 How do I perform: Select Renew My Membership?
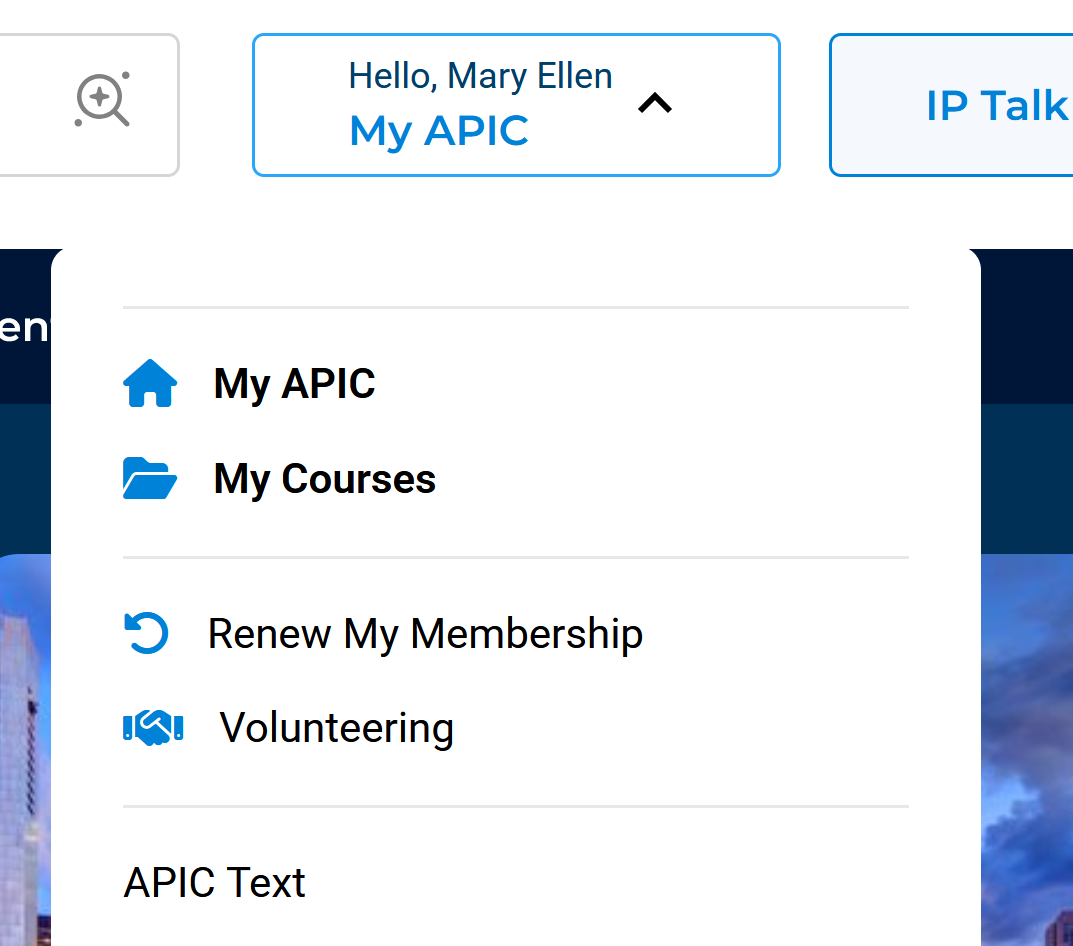pyautogui.click(x=425, y=634)
